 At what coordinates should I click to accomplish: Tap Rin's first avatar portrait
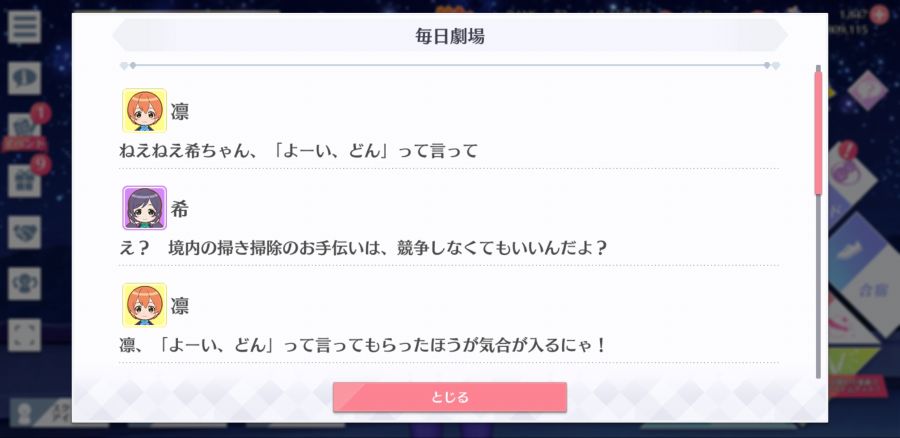coord(145,110)
